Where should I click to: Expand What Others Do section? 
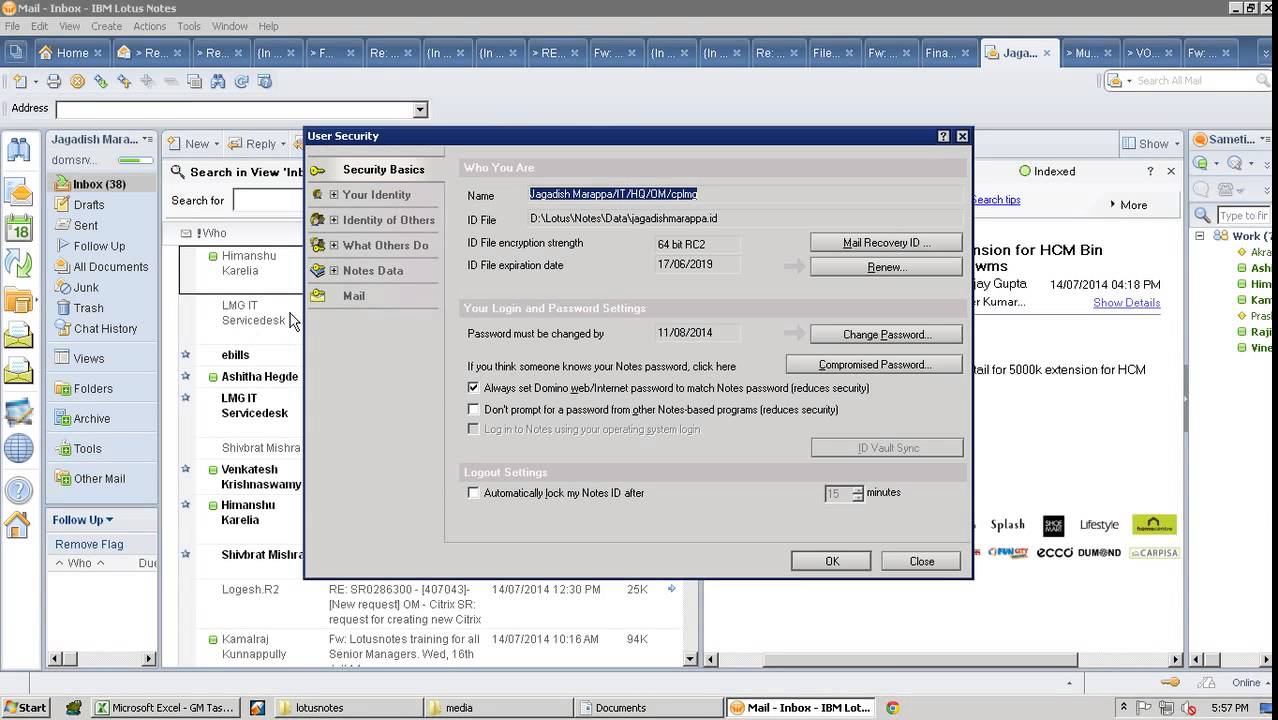click(334, 245)
